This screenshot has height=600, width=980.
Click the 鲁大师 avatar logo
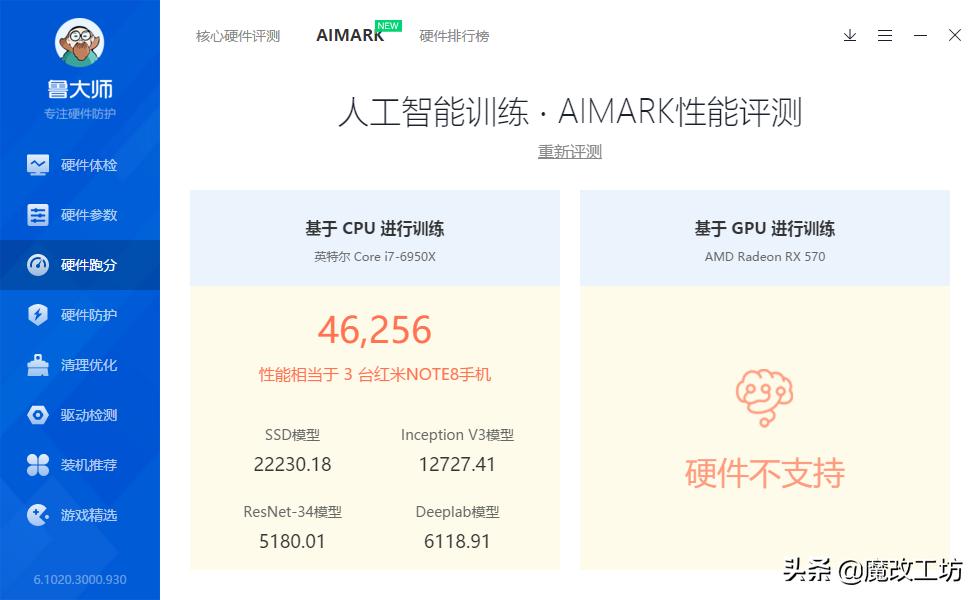[80, 44]
